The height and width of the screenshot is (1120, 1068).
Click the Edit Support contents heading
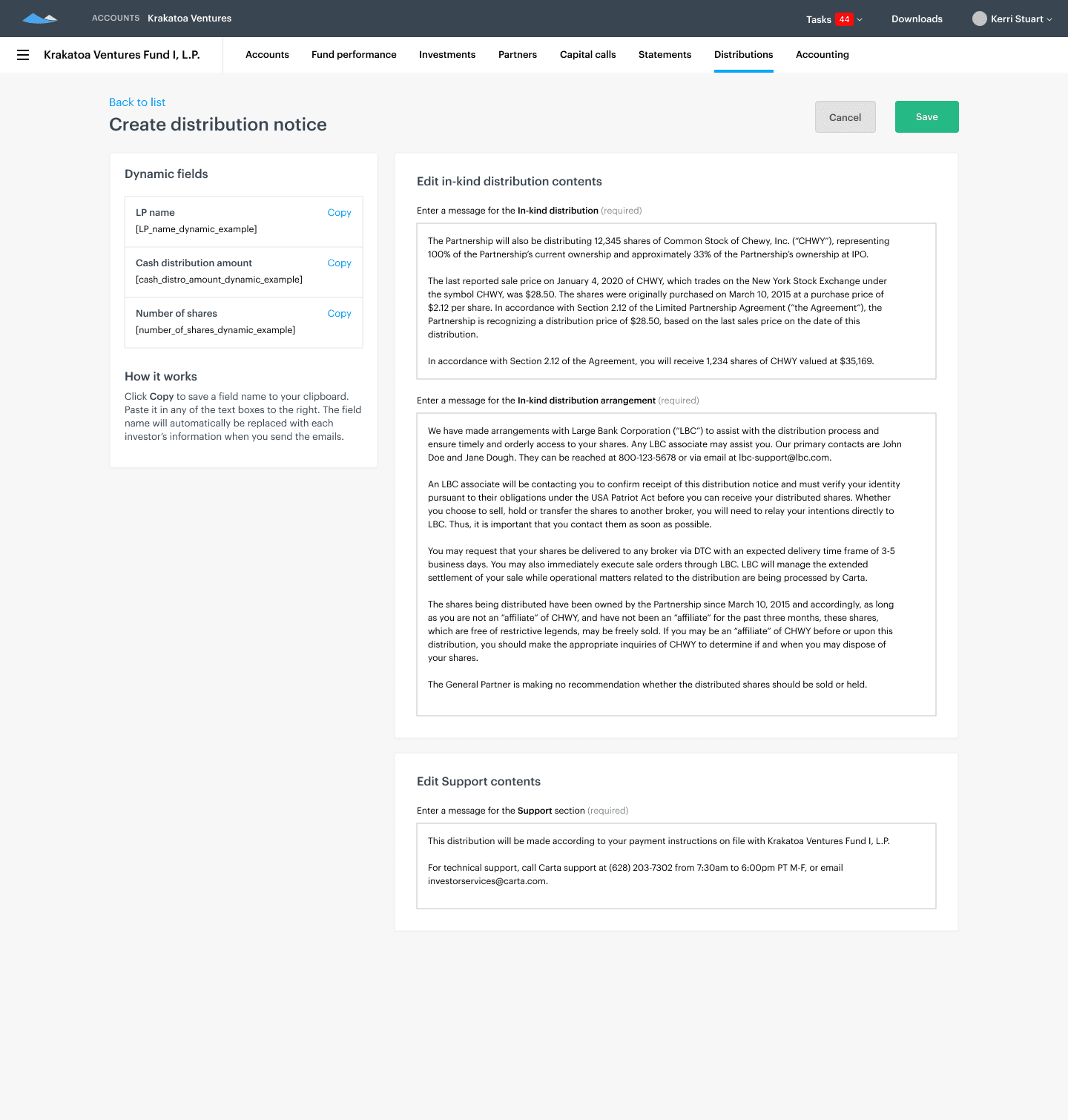coord(478,782)
